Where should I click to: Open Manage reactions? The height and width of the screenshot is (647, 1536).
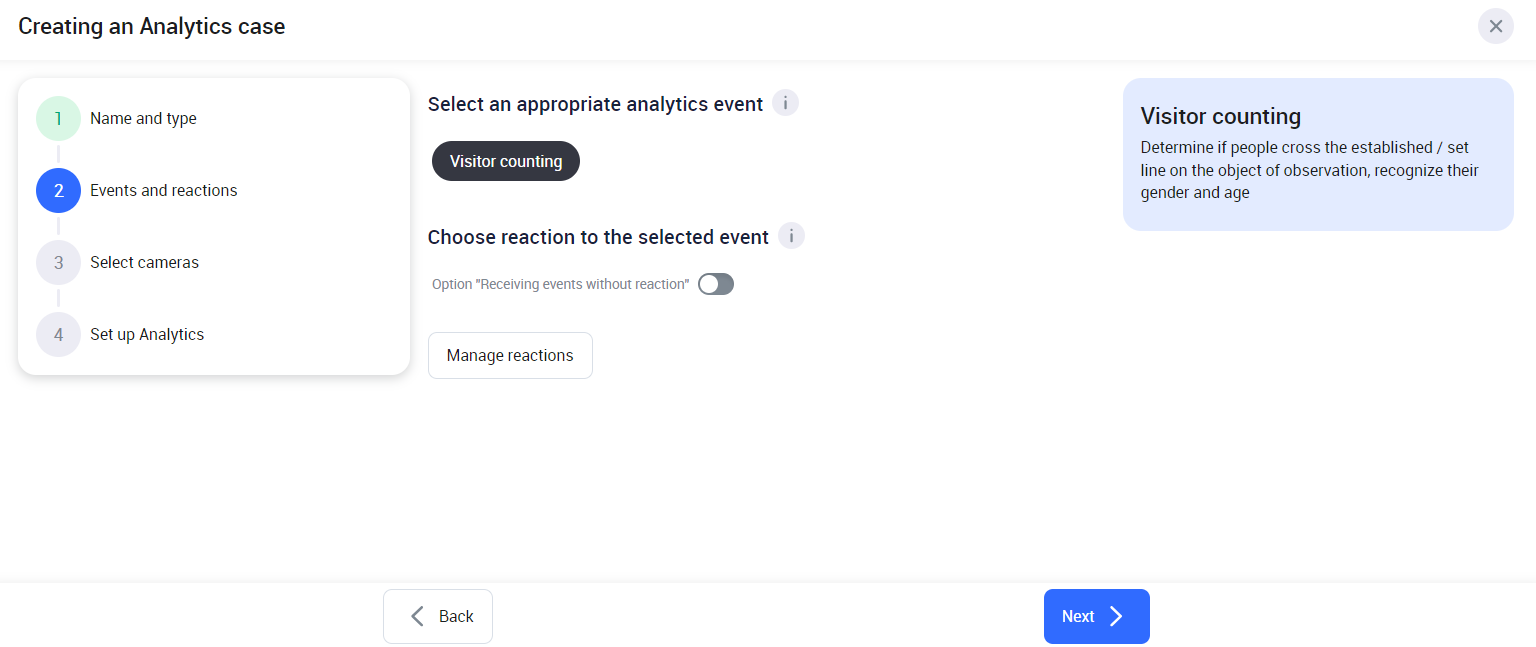[510, 356]
